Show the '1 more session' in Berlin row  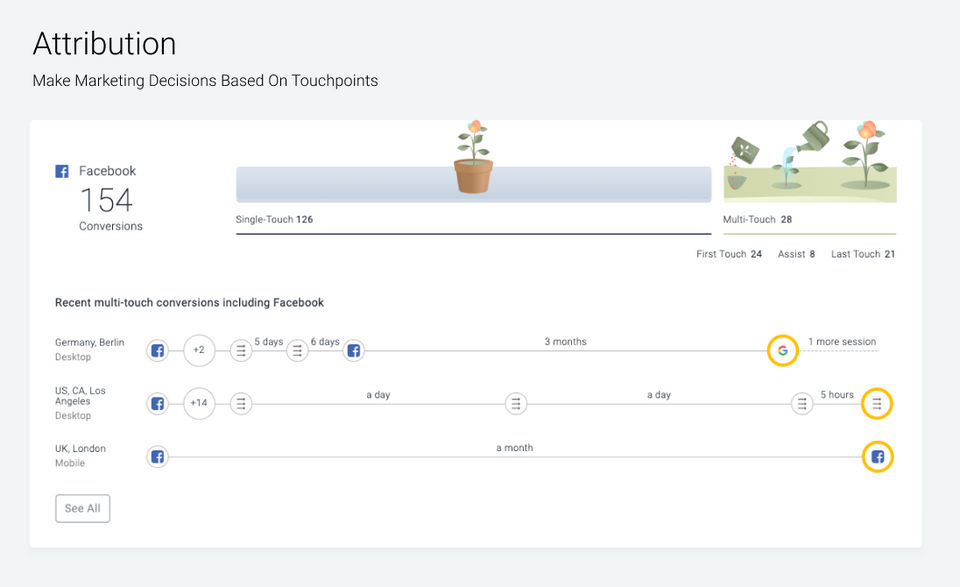[x=842, y=342]
